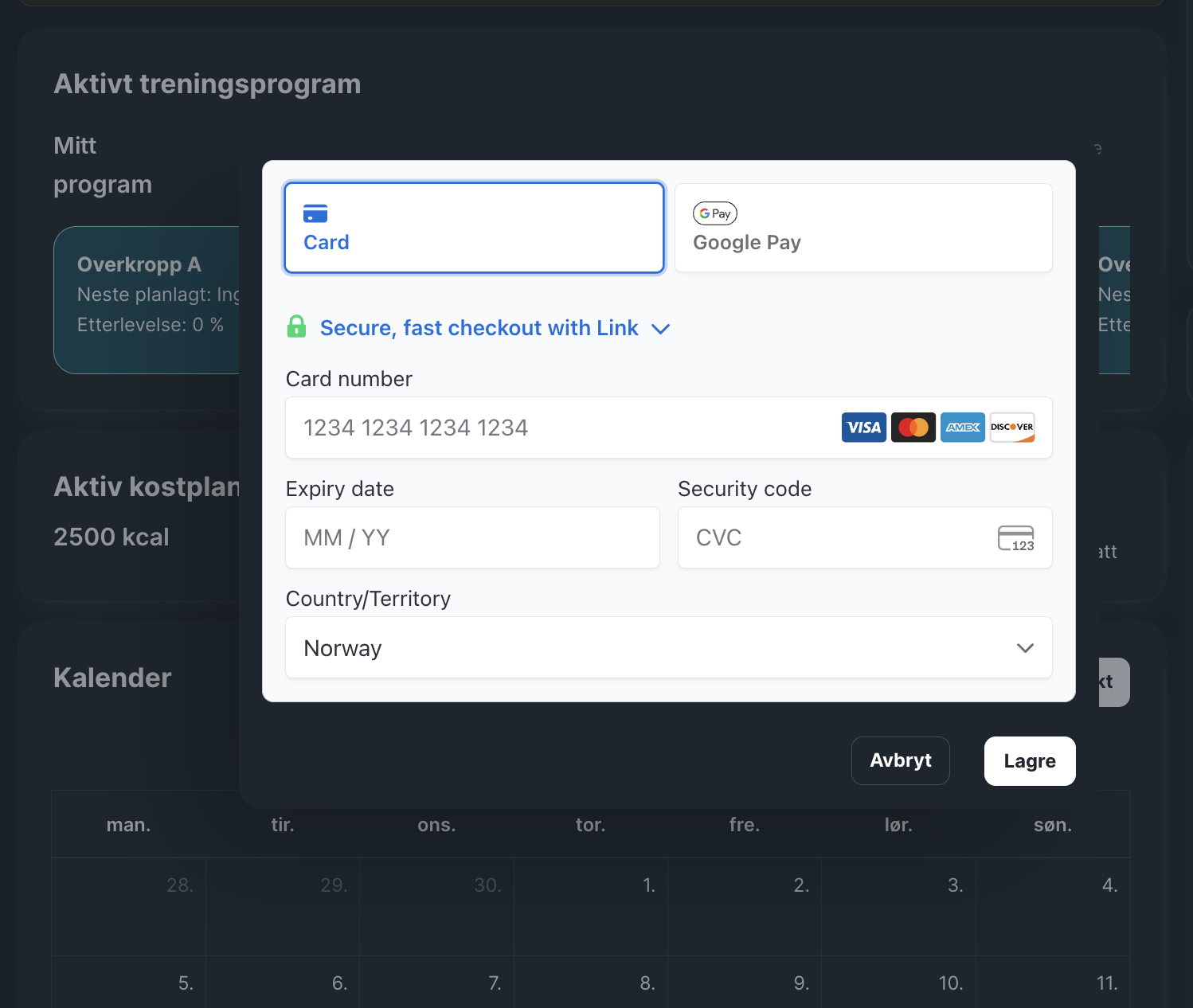This screenshot has height=1008, width=1193.
Task: Click the green padlock icon
Action: click(x=296, y=326)
